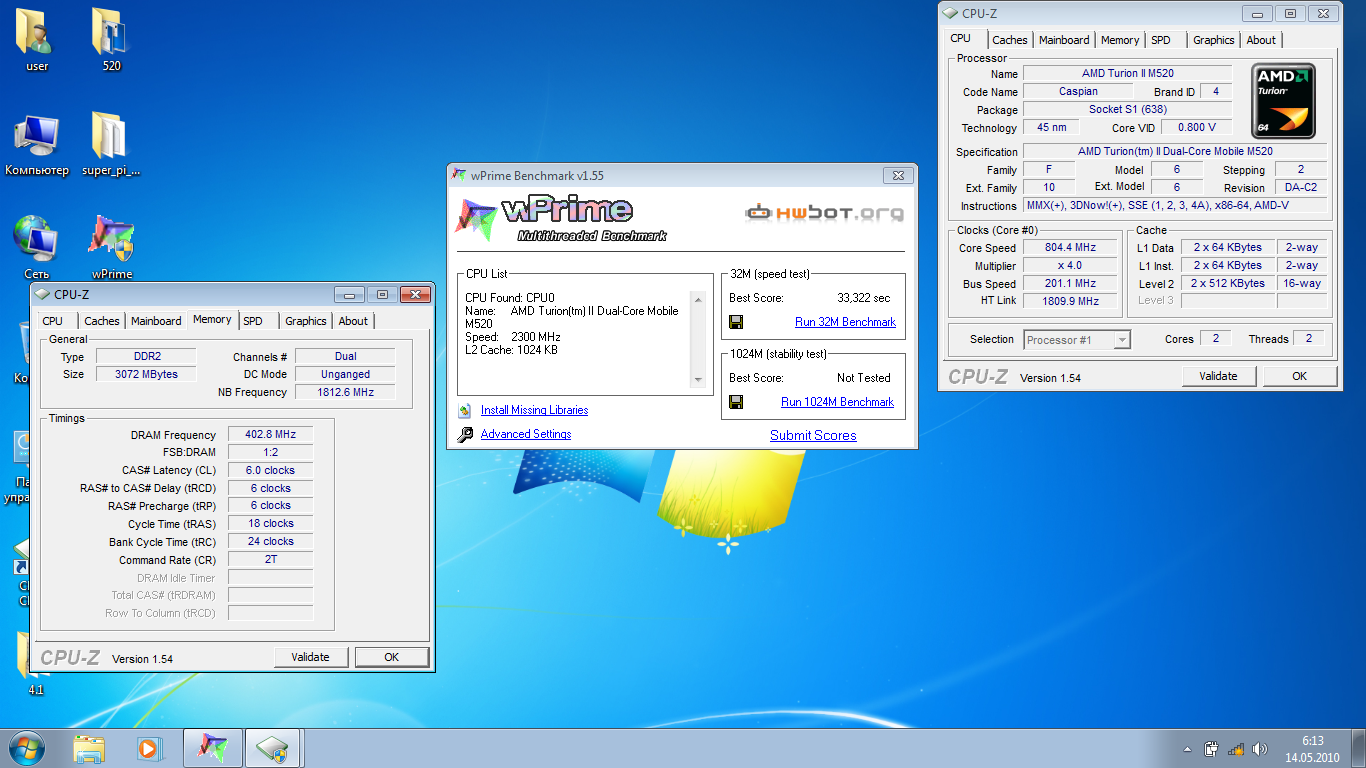Viewport: 1366px width, 768px height.
Task: Click OK in the Memory CPU-Z window
Action: (391, 657)
